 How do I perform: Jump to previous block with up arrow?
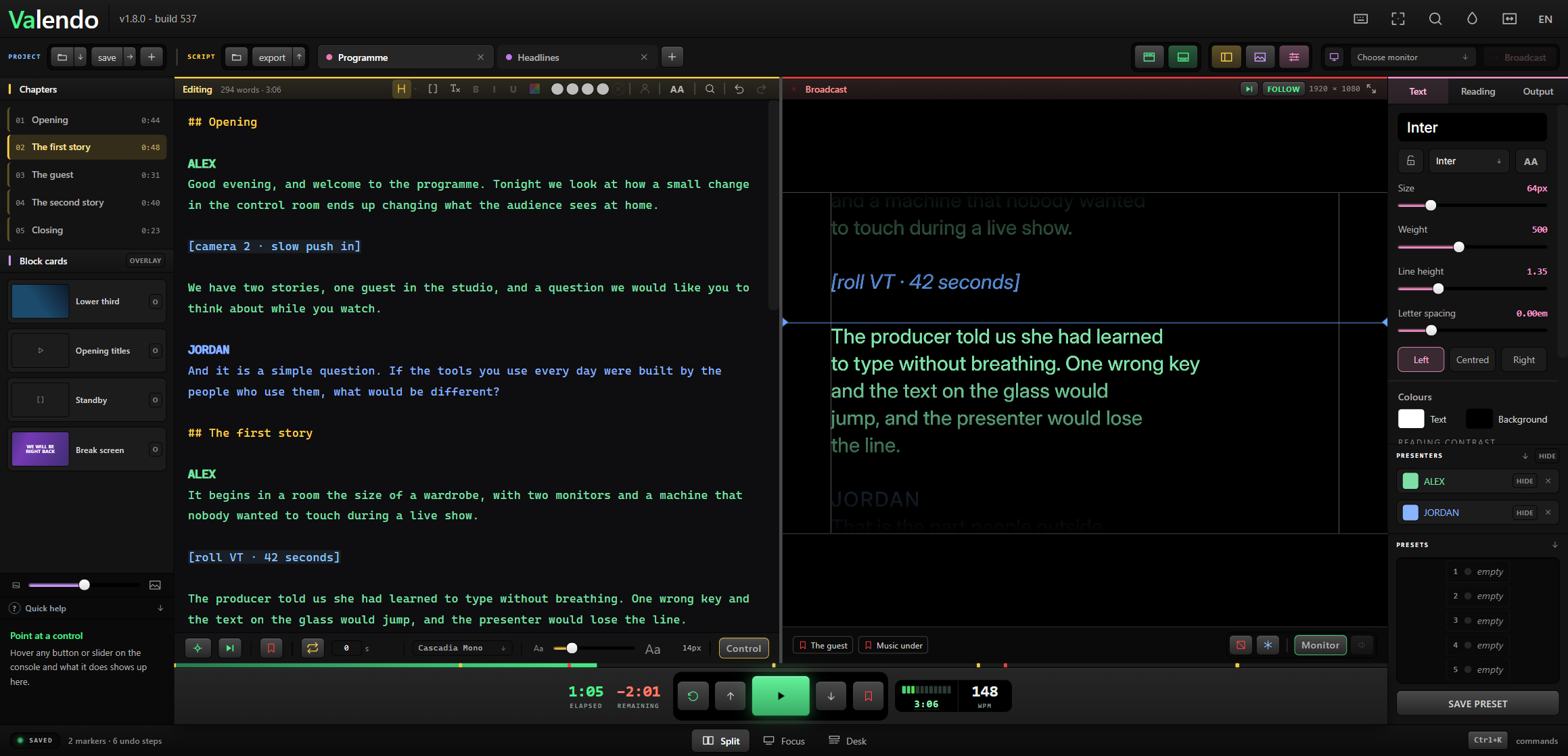pyautogui.click(x=731, y=695)
